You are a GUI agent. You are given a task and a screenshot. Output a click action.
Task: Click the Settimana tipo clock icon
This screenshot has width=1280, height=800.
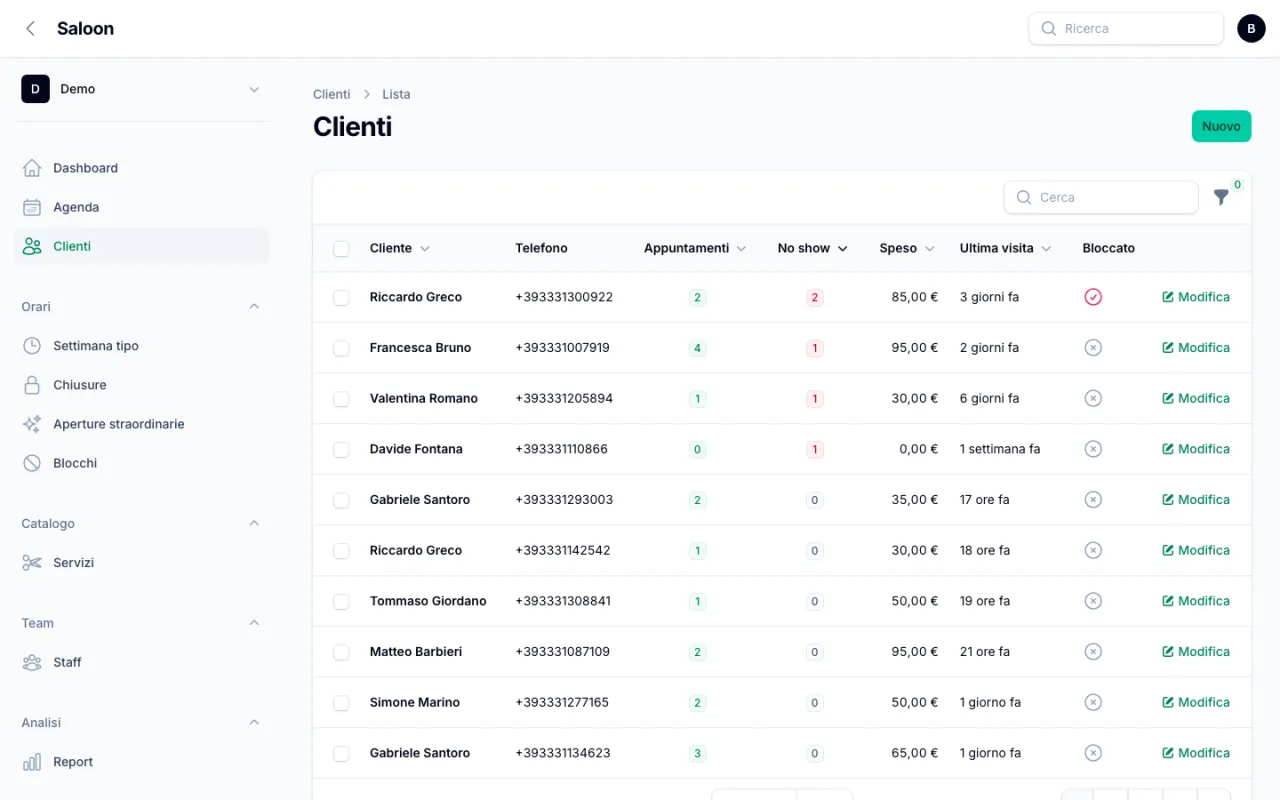tap(32, 346)
